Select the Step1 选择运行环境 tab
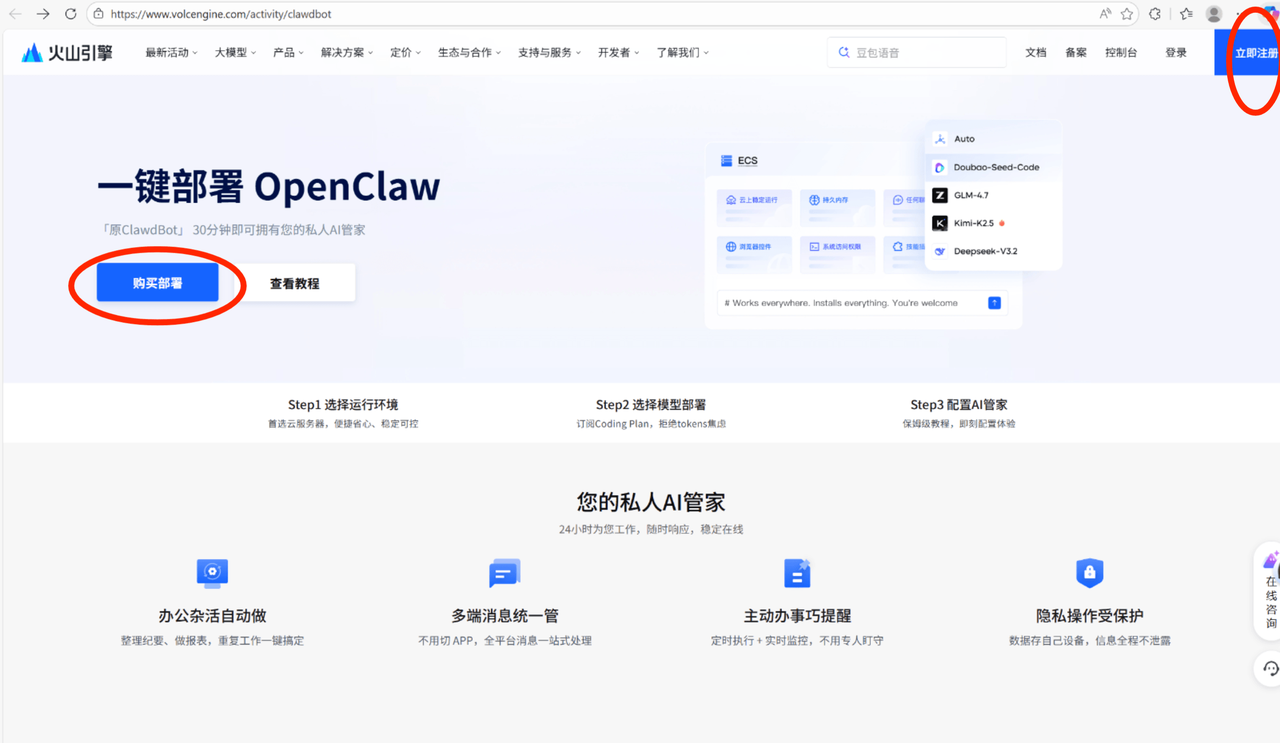 (343, 413)
